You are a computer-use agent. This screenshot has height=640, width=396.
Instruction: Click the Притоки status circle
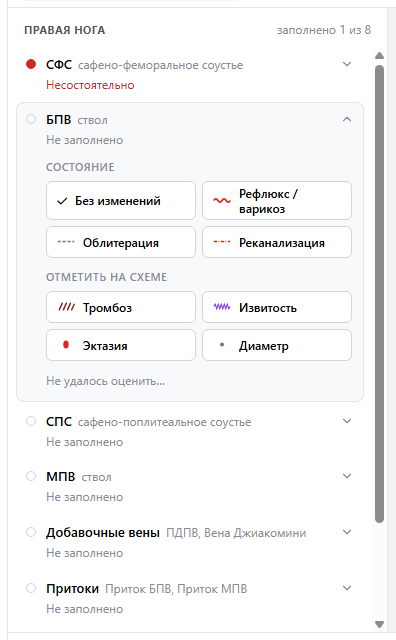pos(31,588)
